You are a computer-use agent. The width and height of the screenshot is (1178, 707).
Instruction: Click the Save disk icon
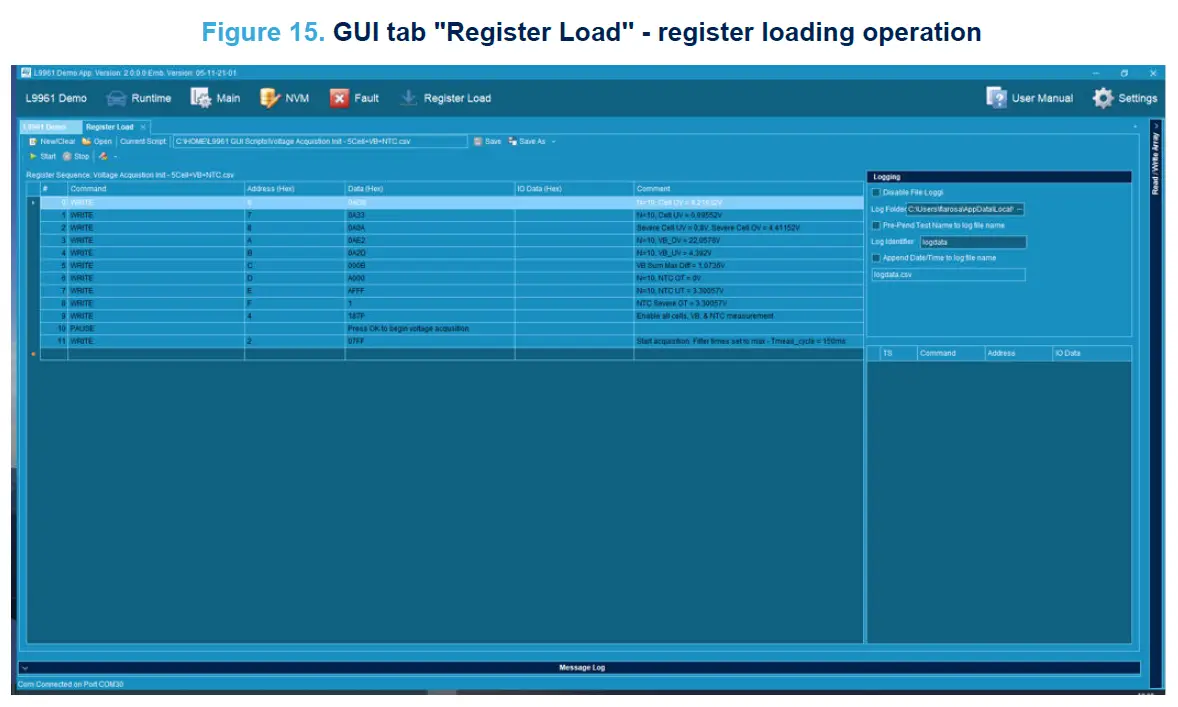coord(478,141)
